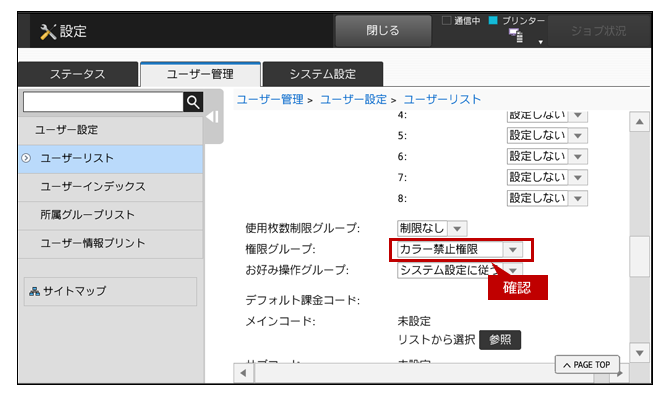Select ユーザーインデックス in the sidebar

click(x=111, y=187)
